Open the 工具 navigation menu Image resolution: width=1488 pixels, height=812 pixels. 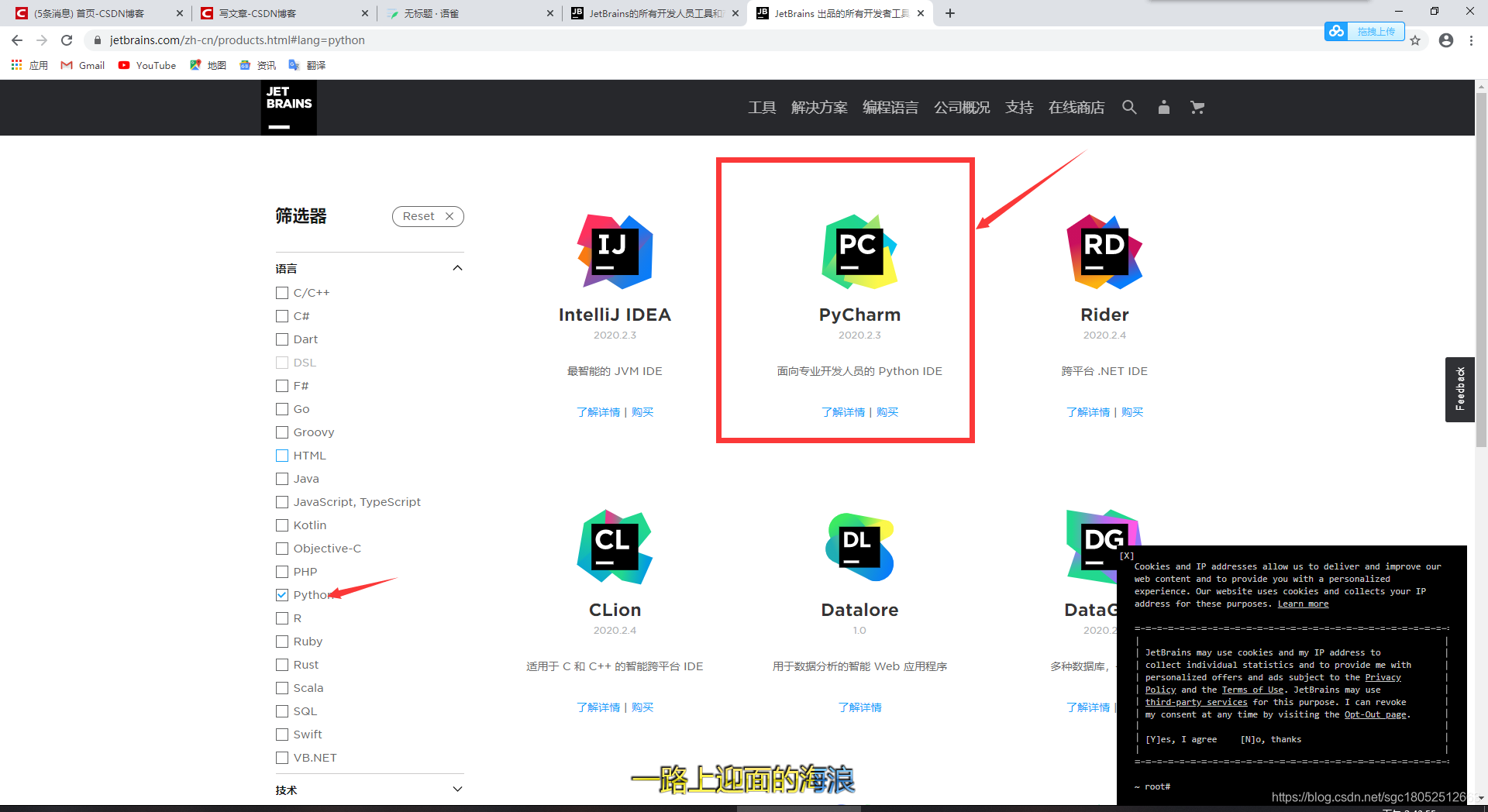[762, 108]
